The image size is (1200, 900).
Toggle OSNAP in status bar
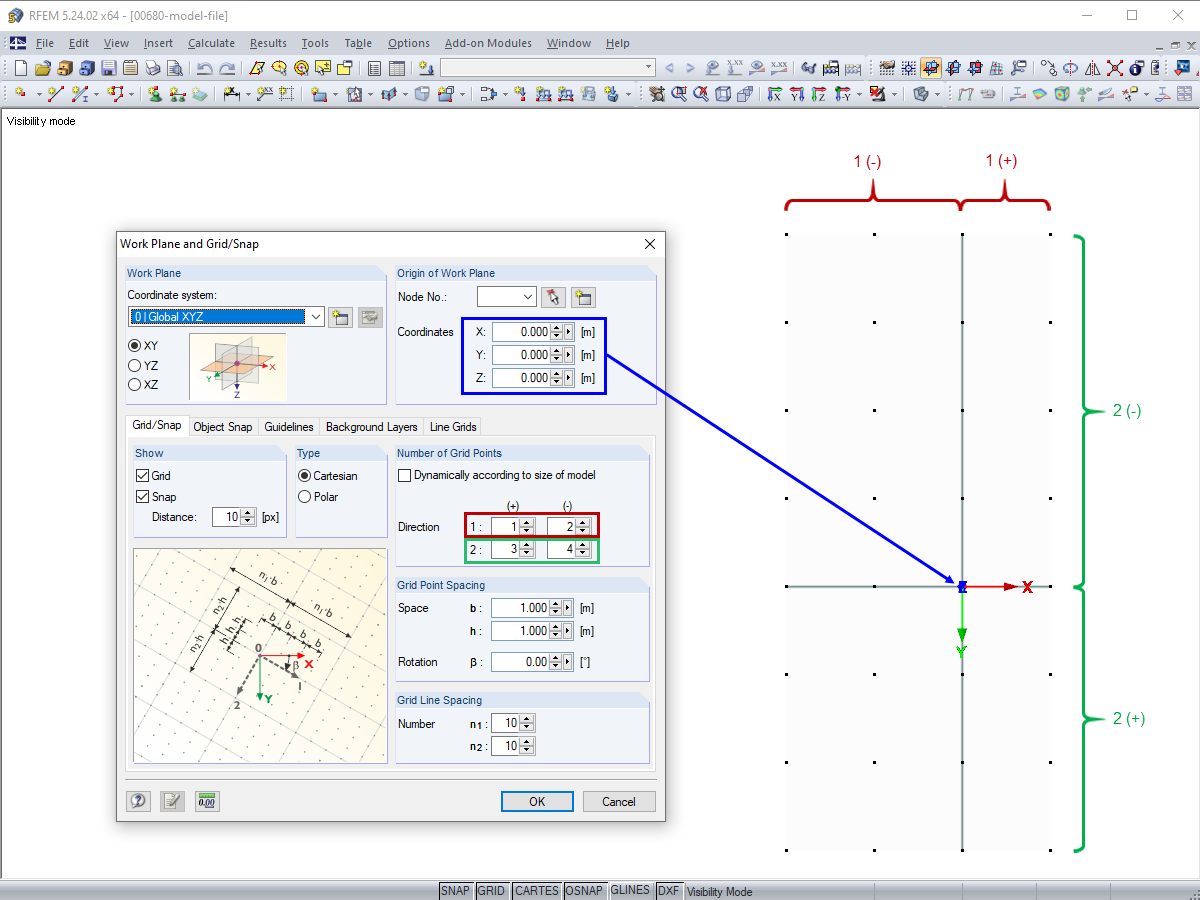(x=584, y=891)
